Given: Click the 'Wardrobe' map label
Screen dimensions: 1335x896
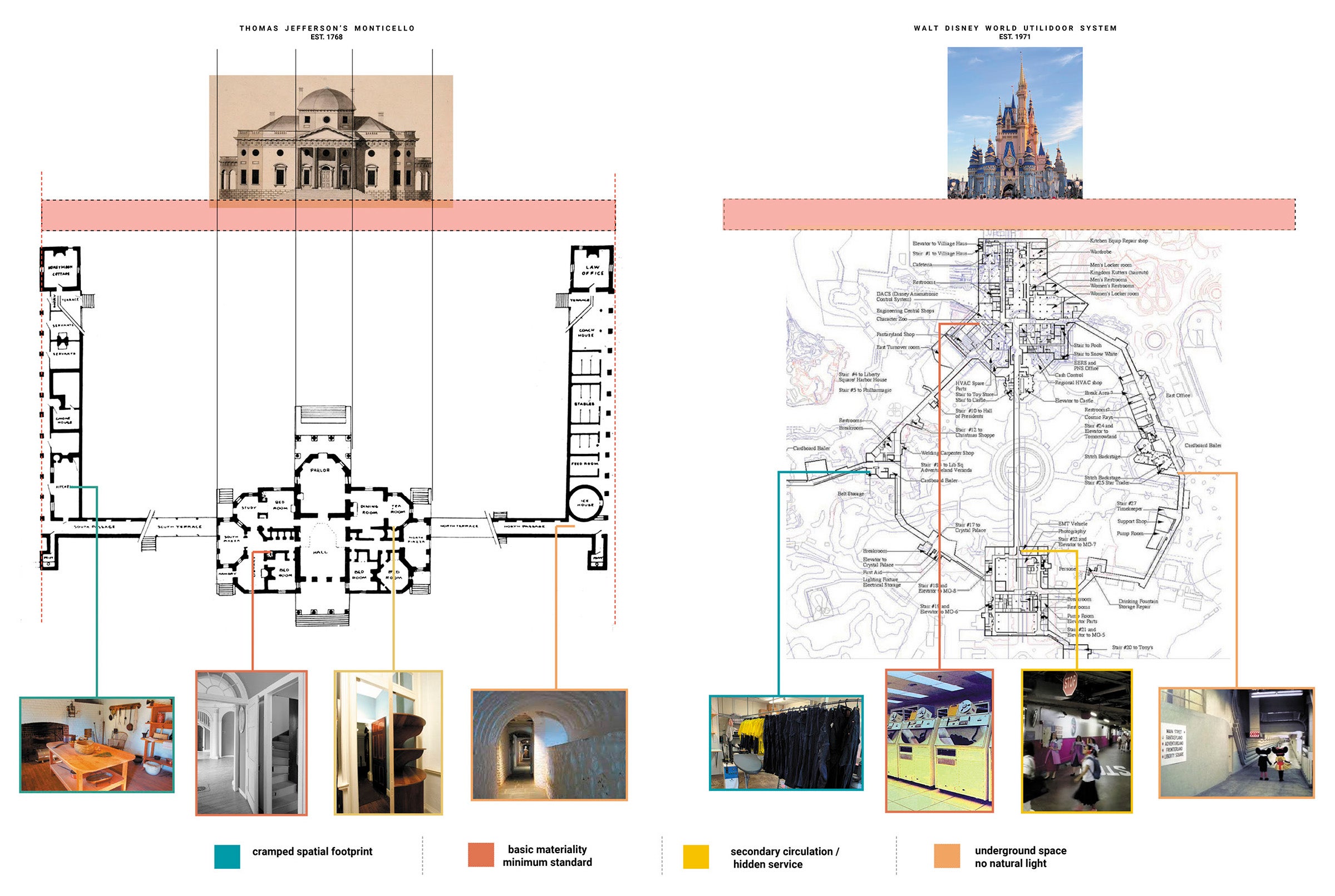Looking at the screenshot, I should point(1101,251).
